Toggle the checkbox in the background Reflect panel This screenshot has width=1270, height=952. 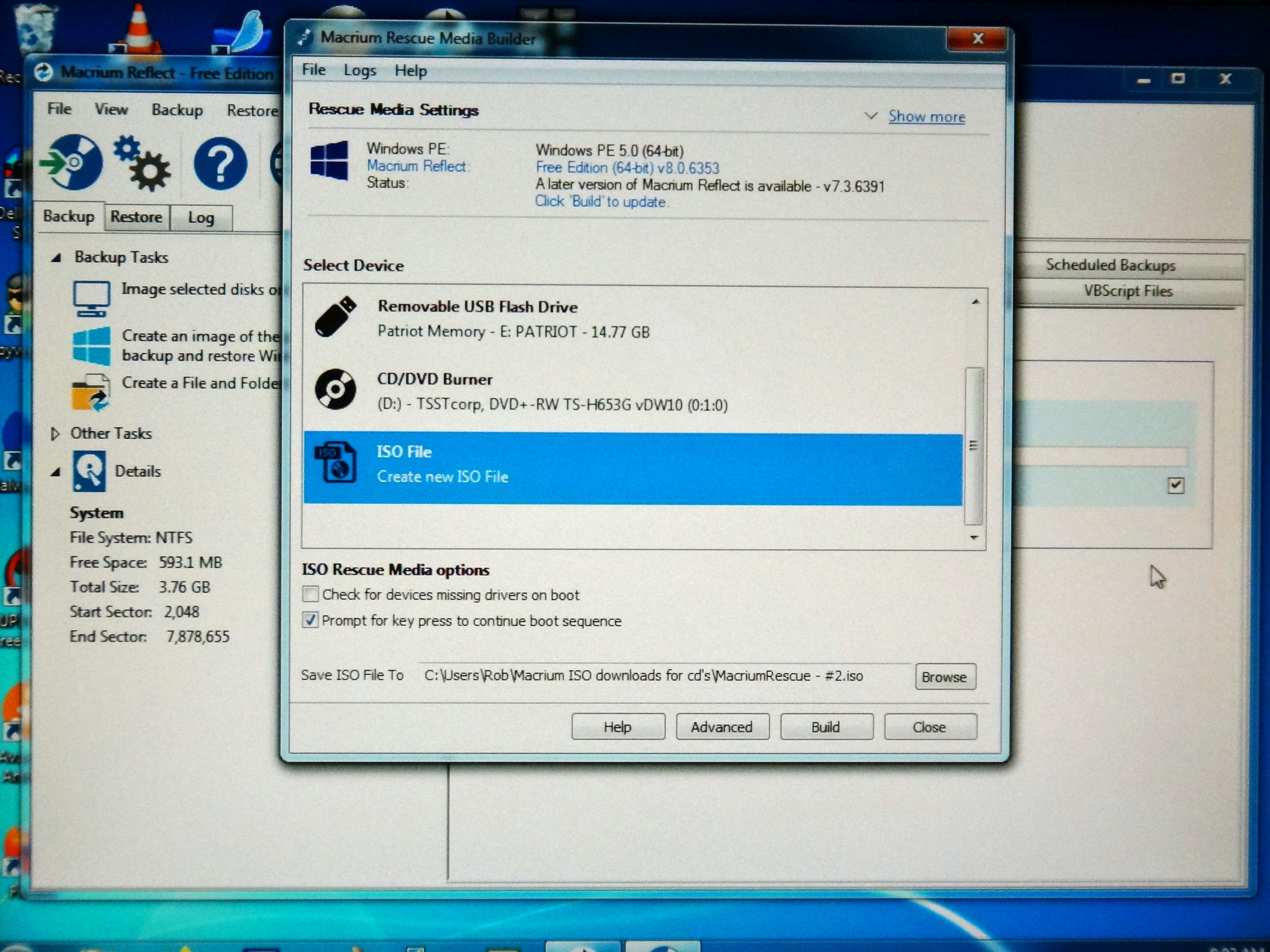click(x=1176, y=485)
